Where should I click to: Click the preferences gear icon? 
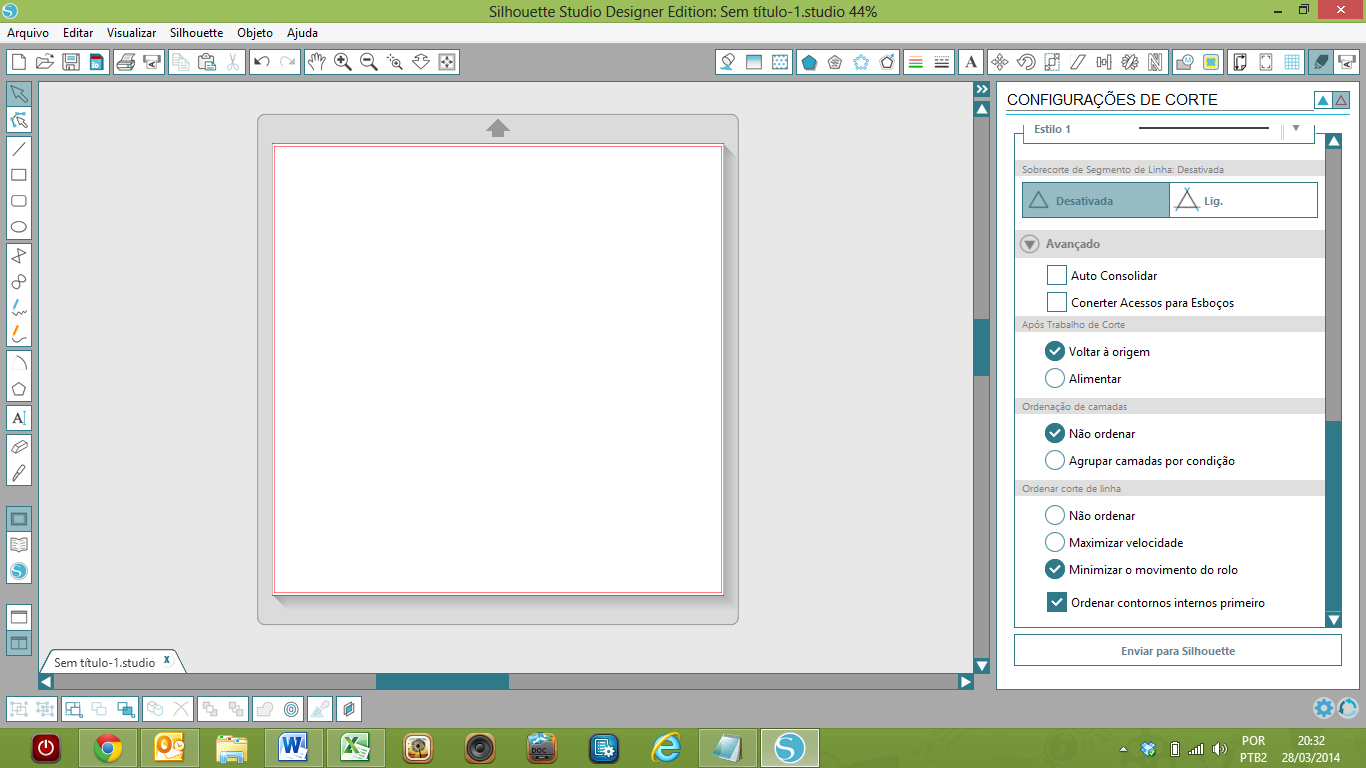tap(1323, 708)
